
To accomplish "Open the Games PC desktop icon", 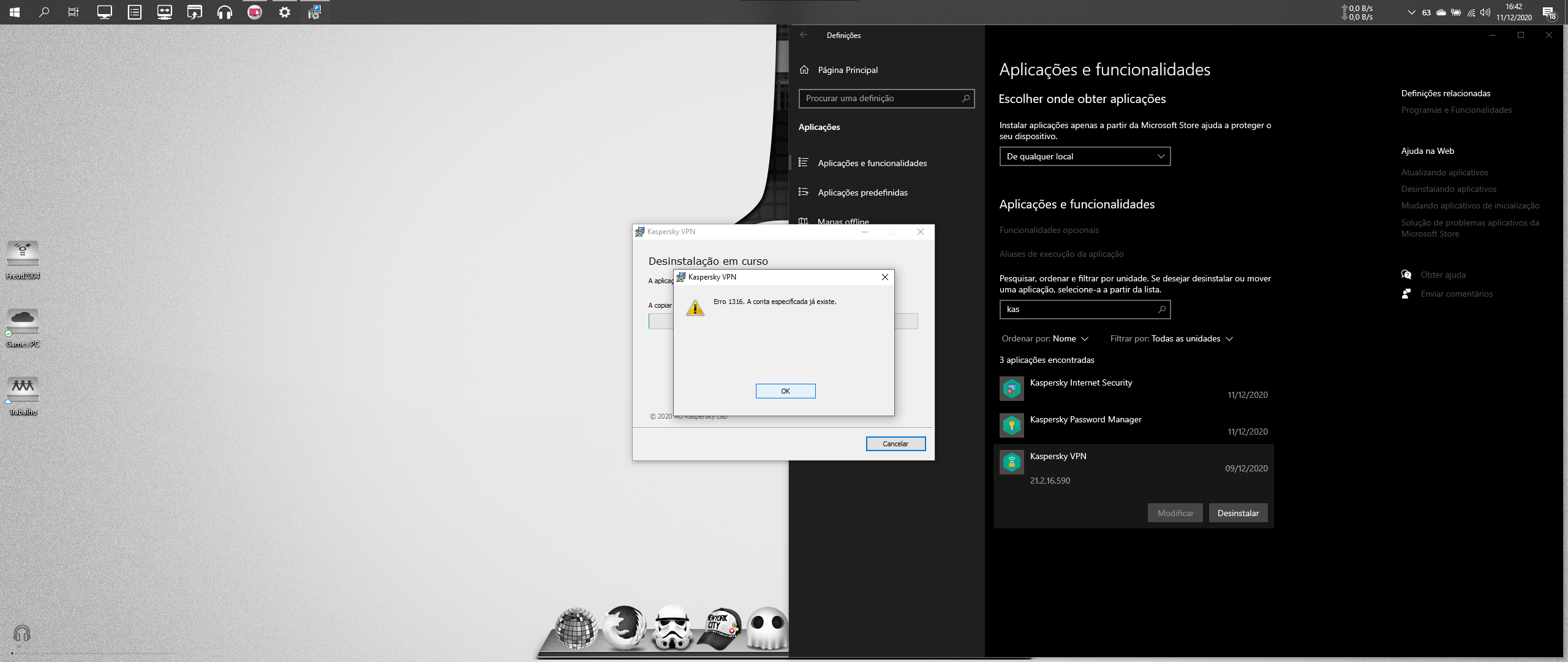I will [x=23, y=322].
